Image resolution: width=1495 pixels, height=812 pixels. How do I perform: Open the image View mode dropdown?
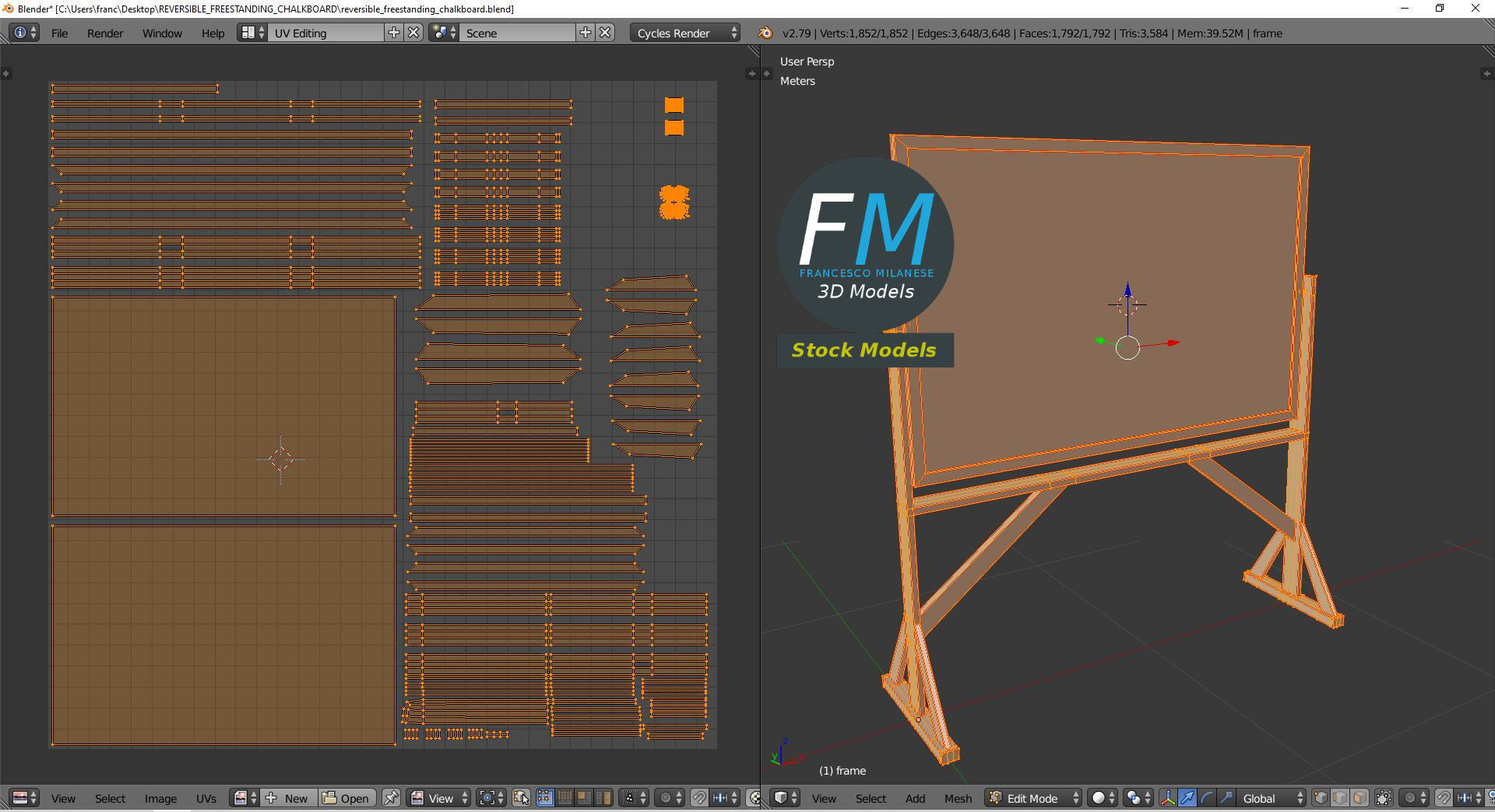point(438,798)
